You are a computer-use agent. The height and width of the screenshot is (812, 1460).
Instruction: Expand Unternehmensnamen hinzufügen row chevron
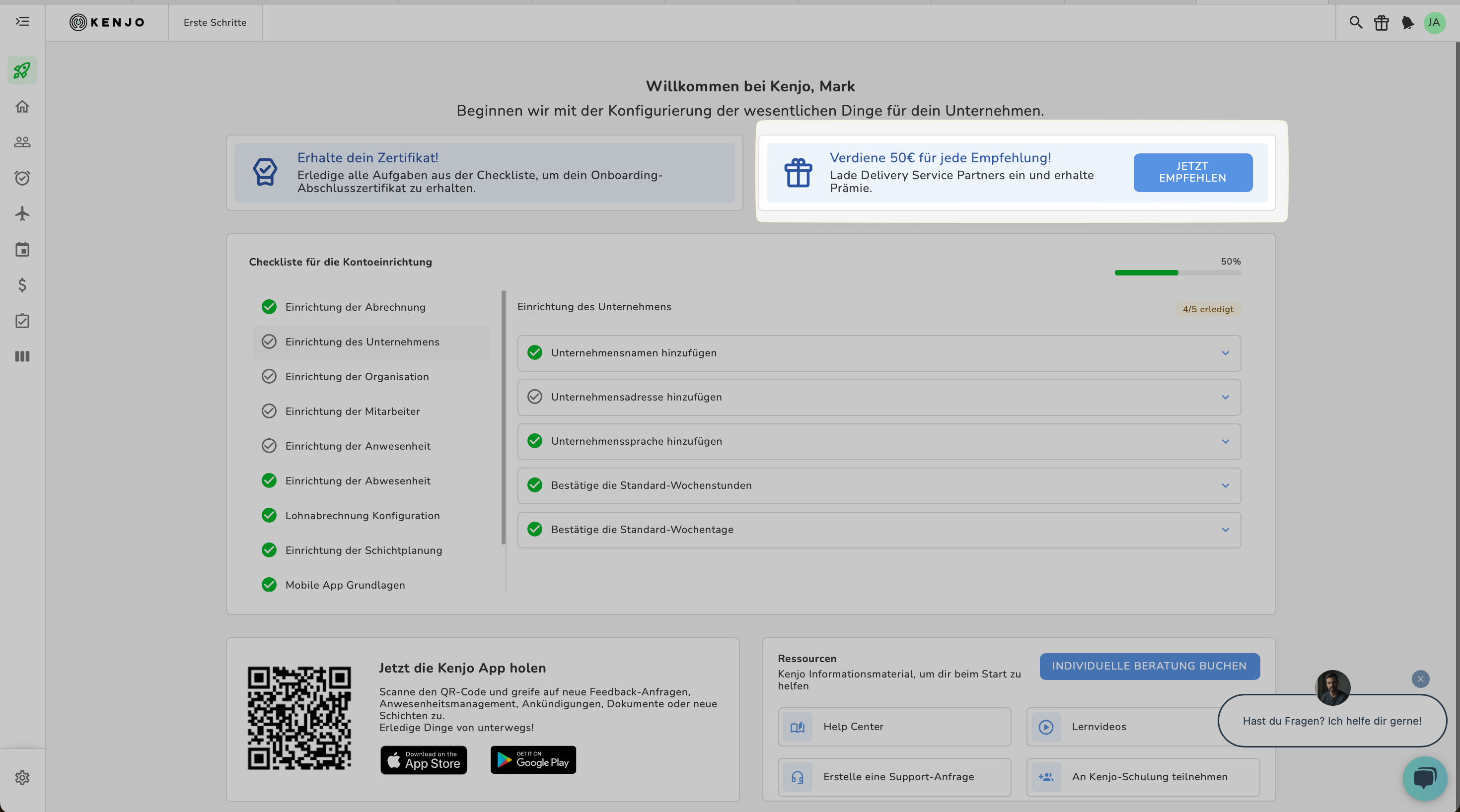[1225, 353]
